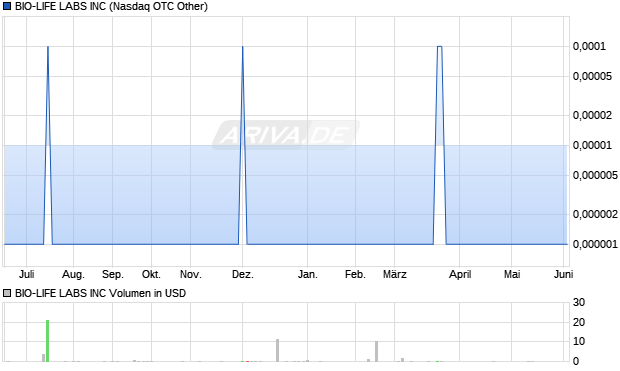The width and height of the screenshot is (620, 371).
Task: Click the tall green volume bar in July
Action: 47,341
